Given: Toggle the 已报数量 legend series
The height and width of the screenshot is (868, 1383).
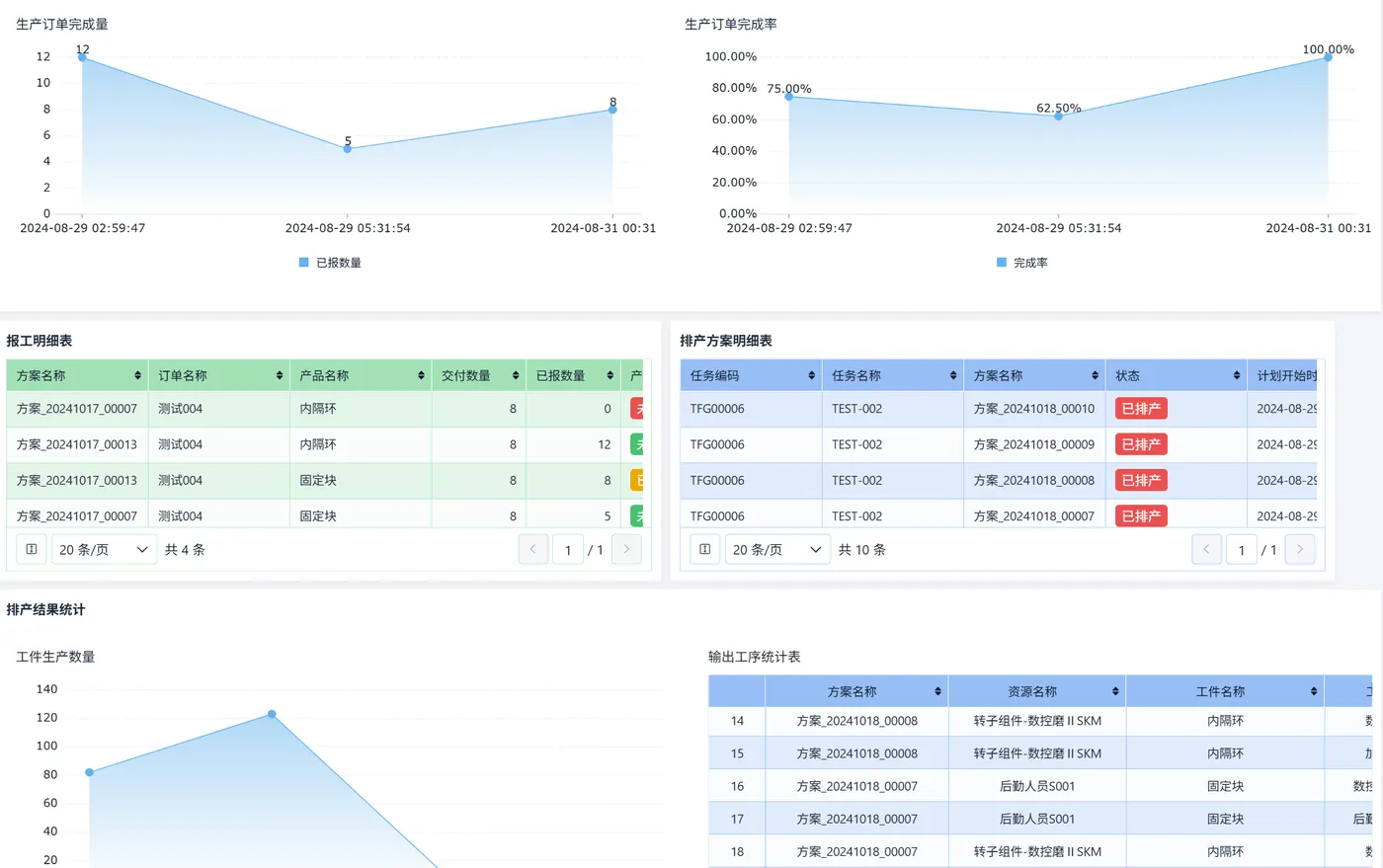Looking at the screenshot, I should coord(330,263).
